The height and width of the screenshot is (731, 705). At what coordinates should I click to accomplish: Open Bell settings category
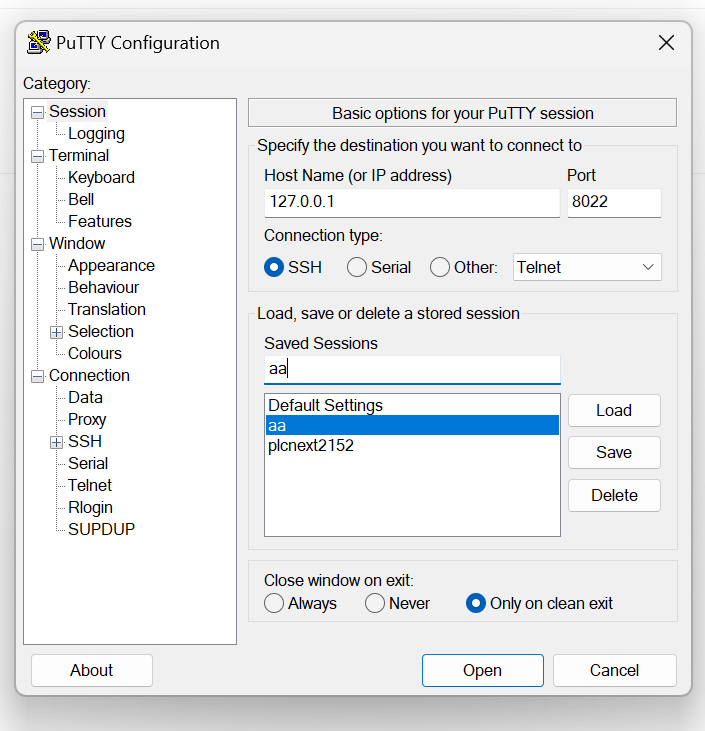coord(81,199)
